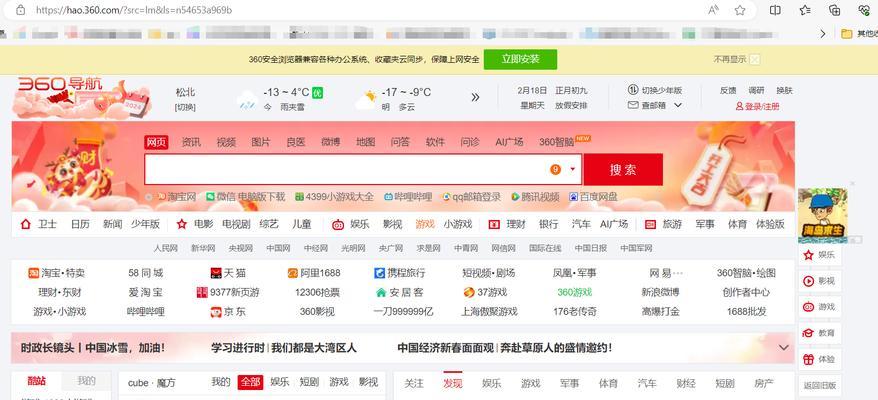This screenshot has height=400, width=878.
Task: Select the 360智脑 search tab
Action: click(557, 142)
